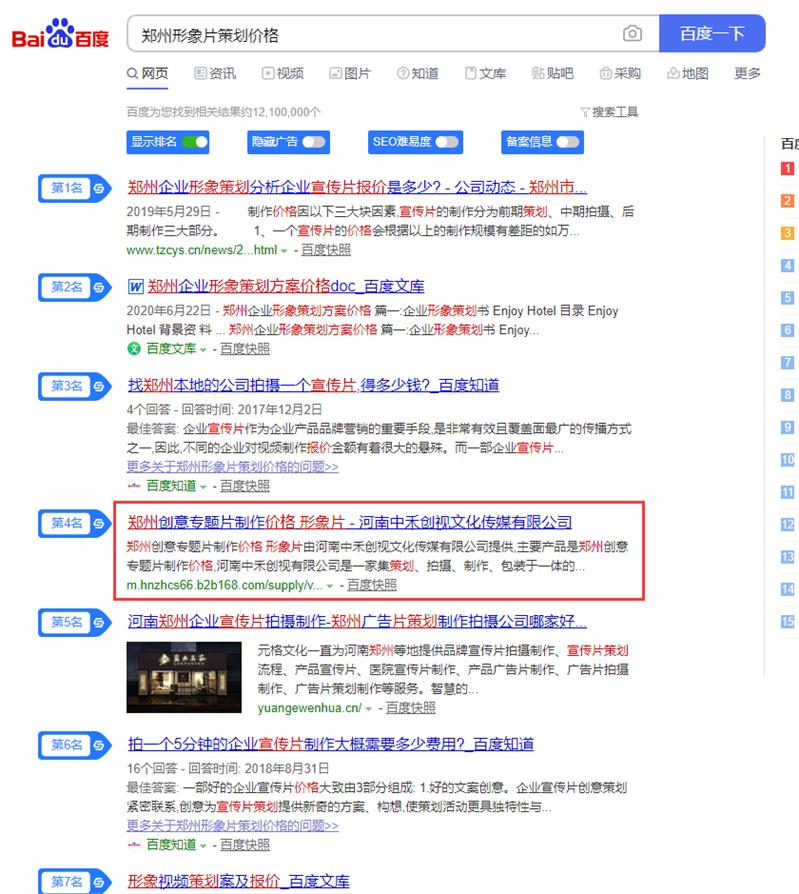
Task: Switch to the 视频 tab
Action: (x=283, y=74)
